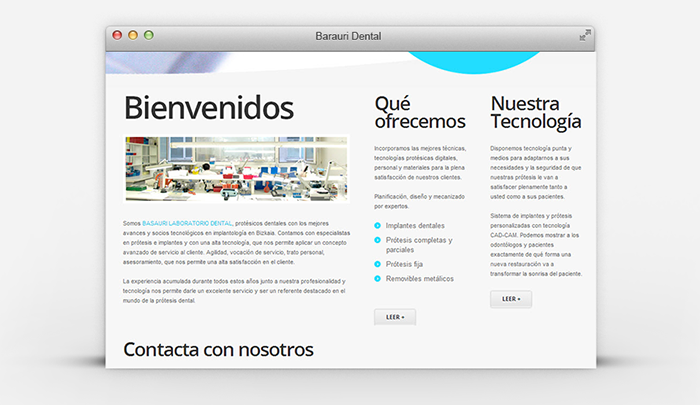
Task: Close the Barauri Dental window
Action: 118,35
